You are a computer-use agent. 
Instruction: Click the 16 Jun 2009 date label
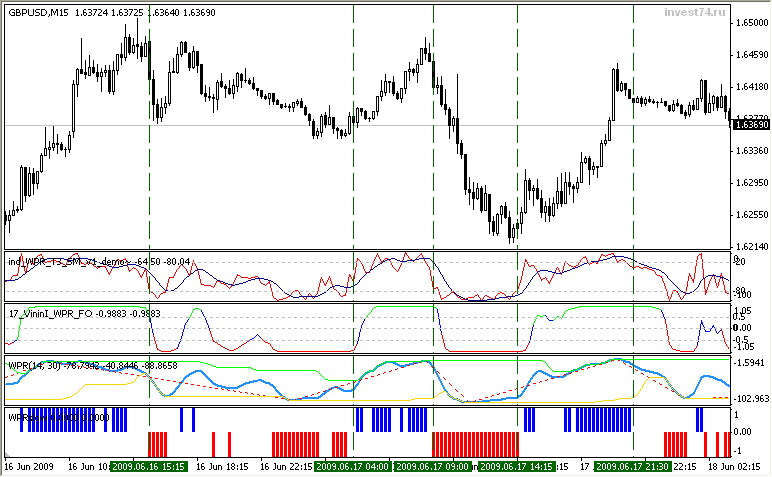tap(30, 467)
